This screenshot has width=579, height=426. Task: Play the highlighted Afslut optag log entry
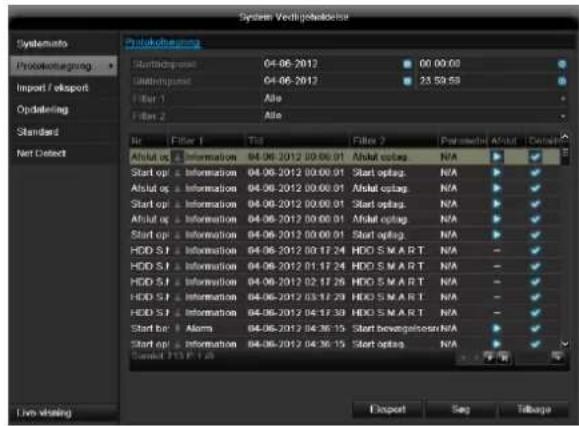pos(497,157)
